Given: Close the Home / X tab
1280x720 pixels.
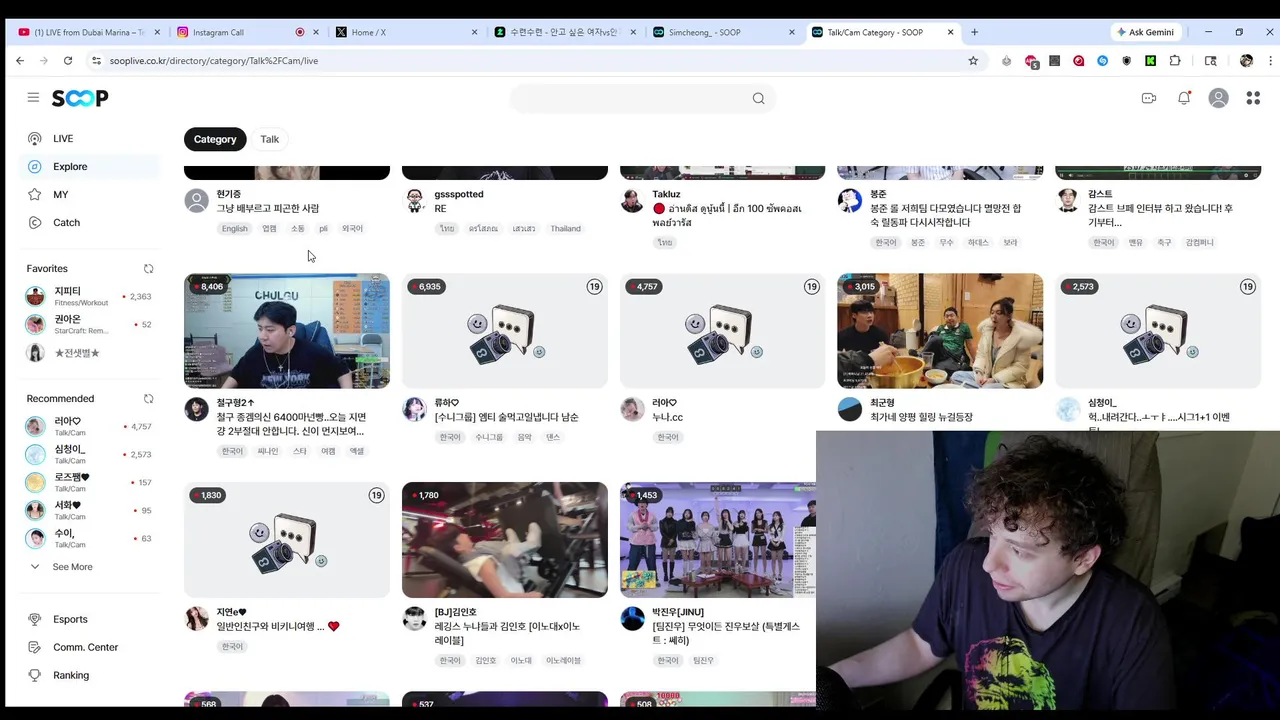Looking at the screenshot, I should pyautogui.click(x=474, y=32).
